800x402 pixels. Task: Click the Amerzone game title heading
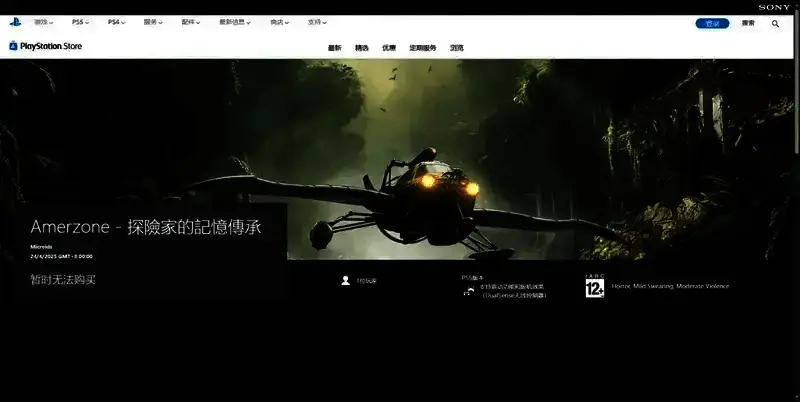146,227
